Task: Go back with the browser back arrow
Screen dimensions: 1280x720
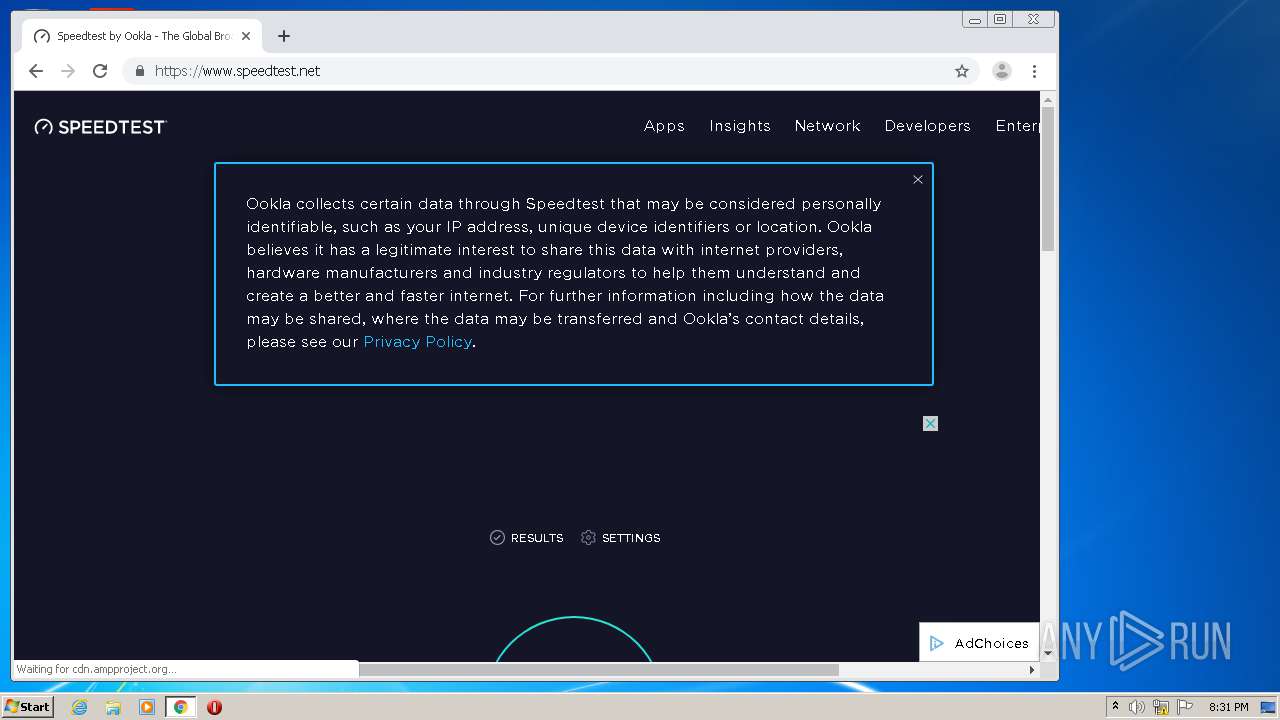Action: [36, 71]
